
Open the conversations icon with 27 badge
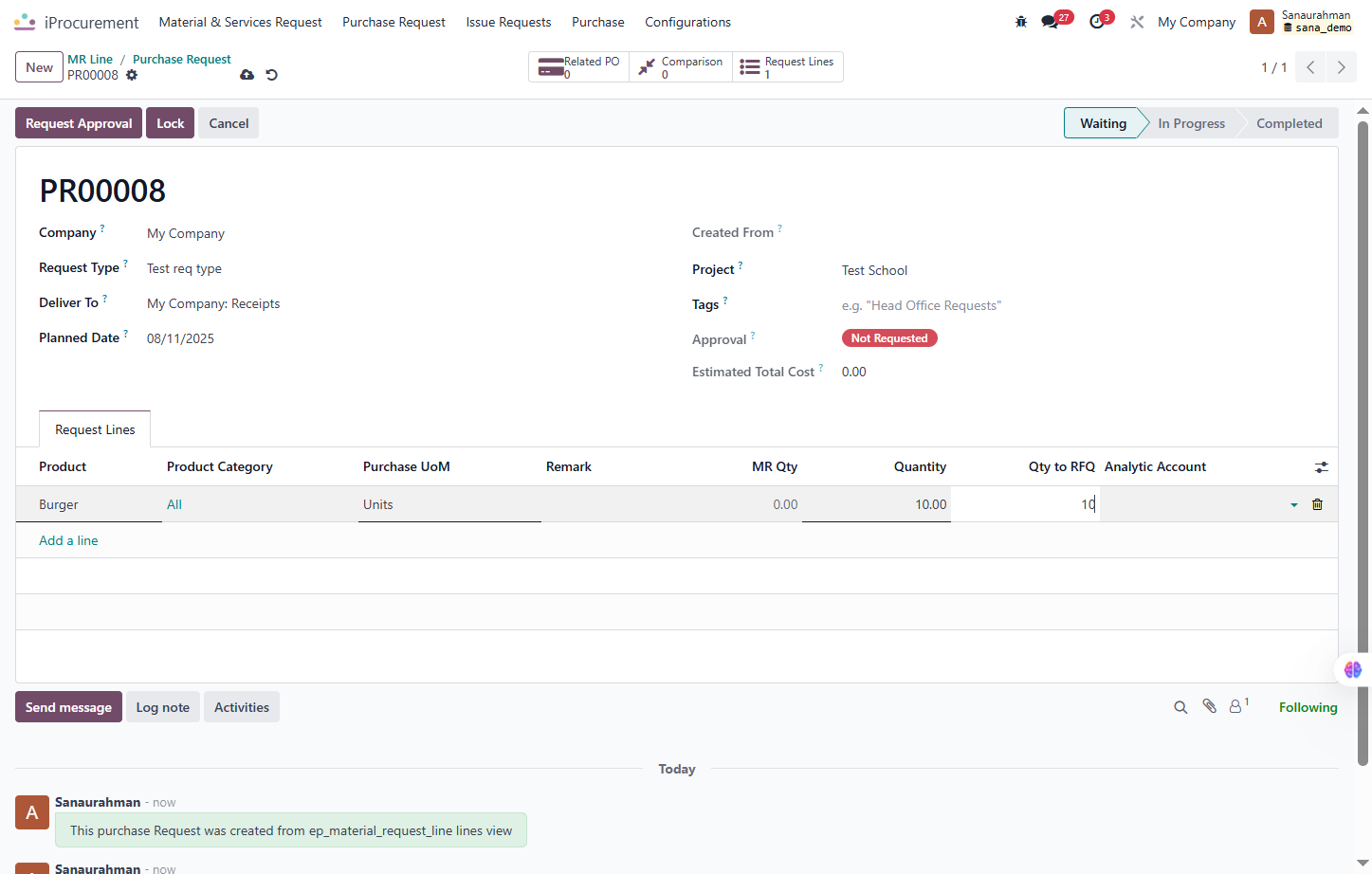pos(1051,22)
